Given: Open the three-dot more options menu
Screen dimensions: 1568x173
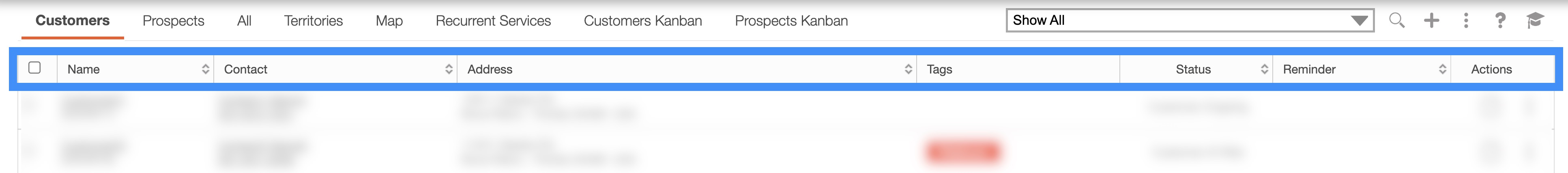Looking at the screenshot, I should click(1466, 21).
